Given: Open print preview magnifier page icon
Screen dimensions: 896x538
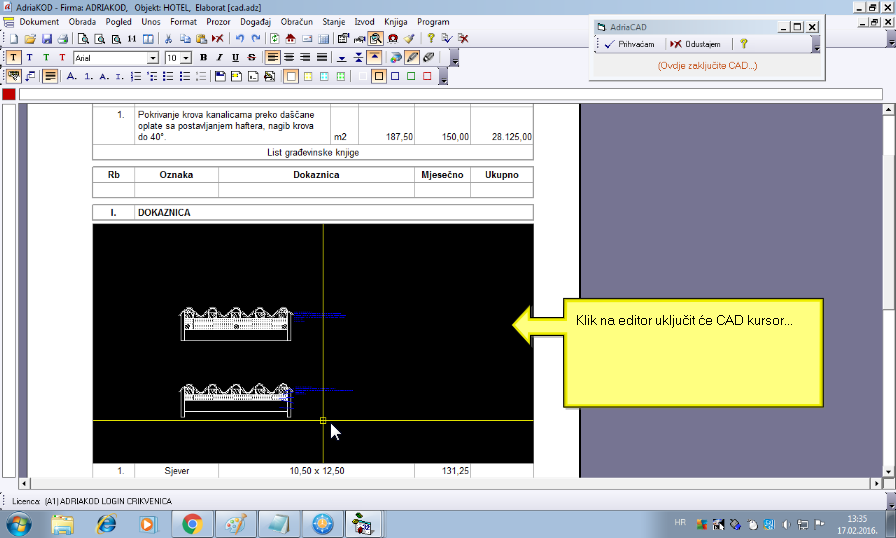Looking at the screenshot, I should [83, 39].
